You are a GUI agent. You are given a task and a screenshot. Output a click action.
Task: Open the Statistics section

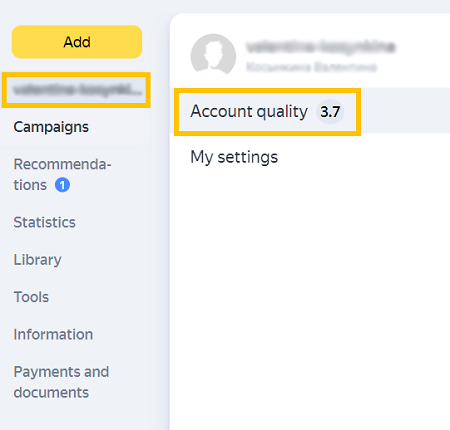(44, 222)
